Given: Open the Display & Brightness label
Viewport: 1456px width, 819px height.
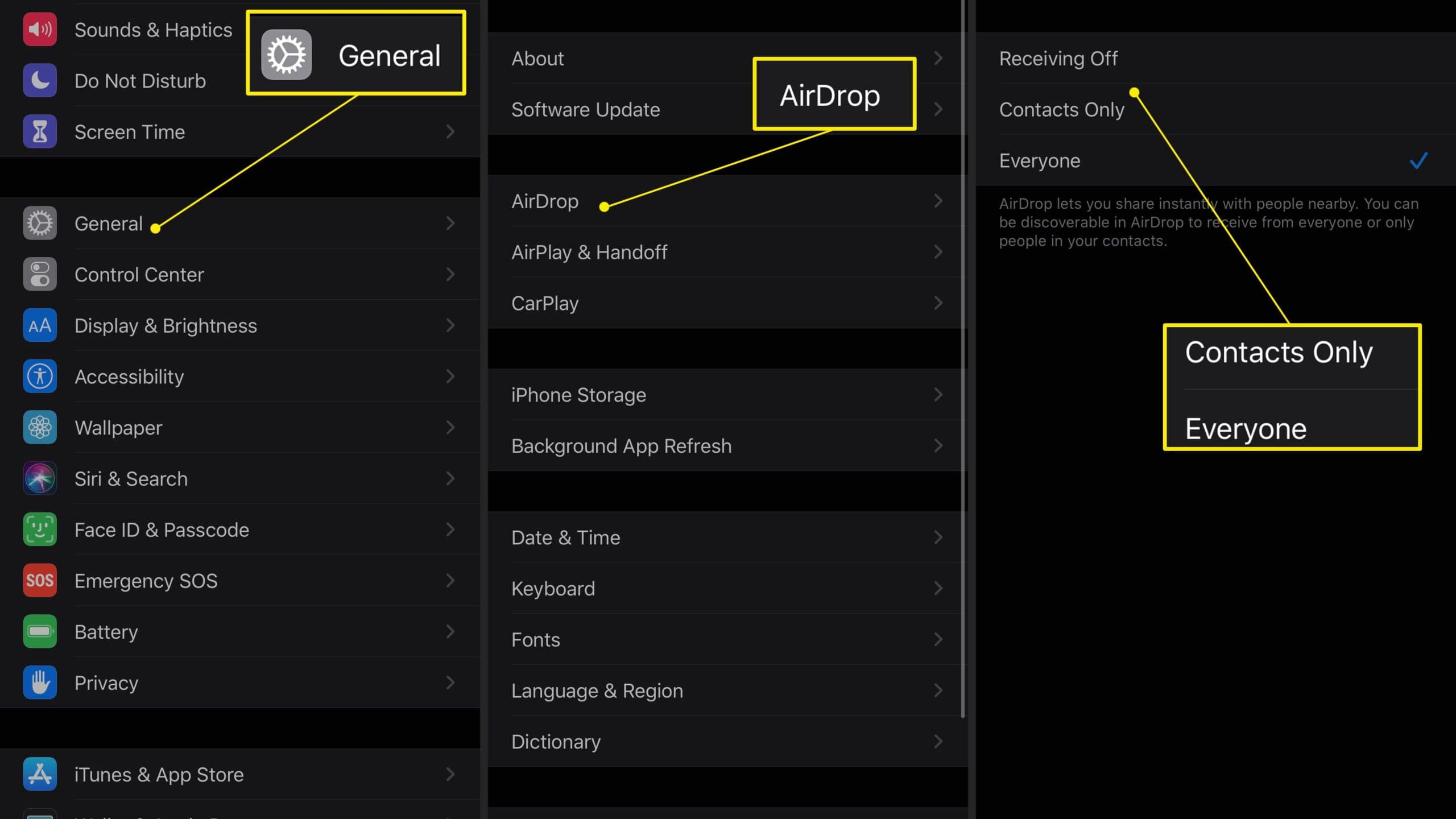Looking at the screenshot, I should [166, 326].
